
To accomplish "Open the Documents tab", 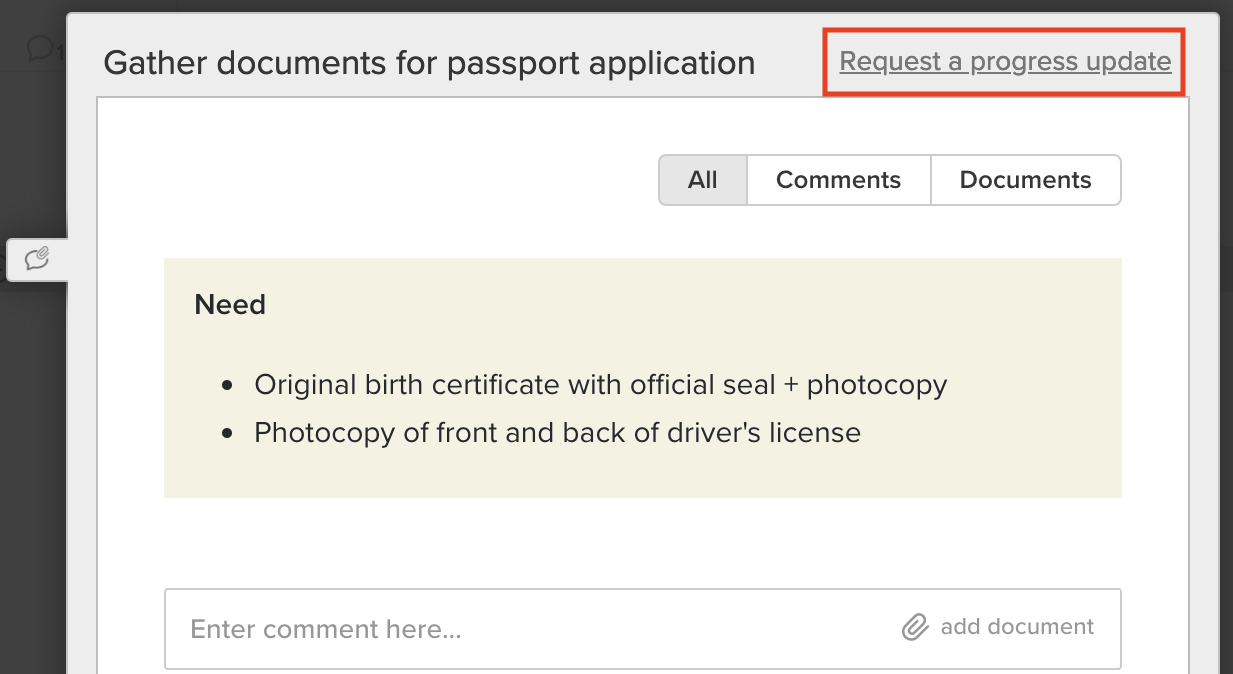I will pyautogui.click(x=1025, y=180).
